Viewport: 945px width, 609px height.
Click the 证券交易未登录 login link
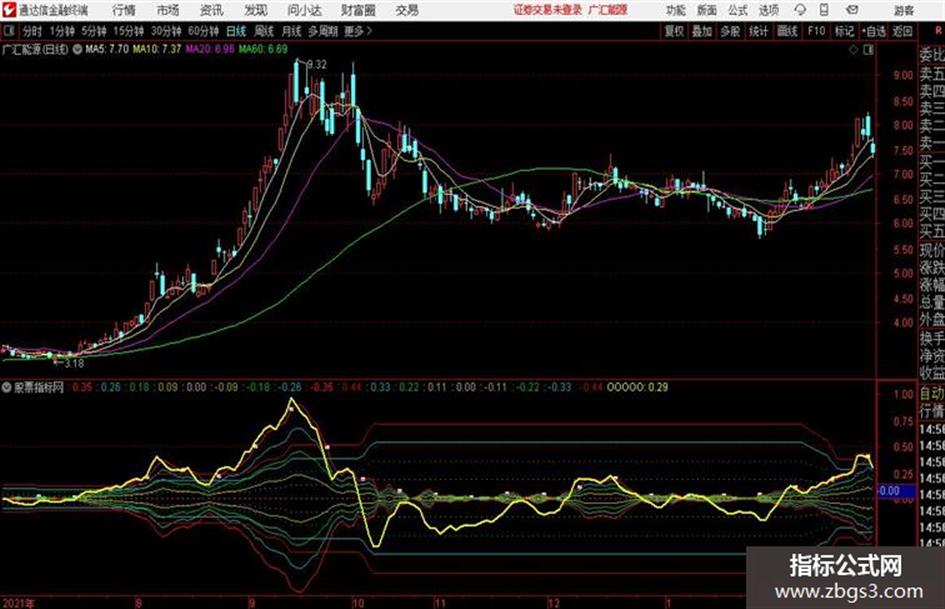pyautogui.click(x=548, y=10)
